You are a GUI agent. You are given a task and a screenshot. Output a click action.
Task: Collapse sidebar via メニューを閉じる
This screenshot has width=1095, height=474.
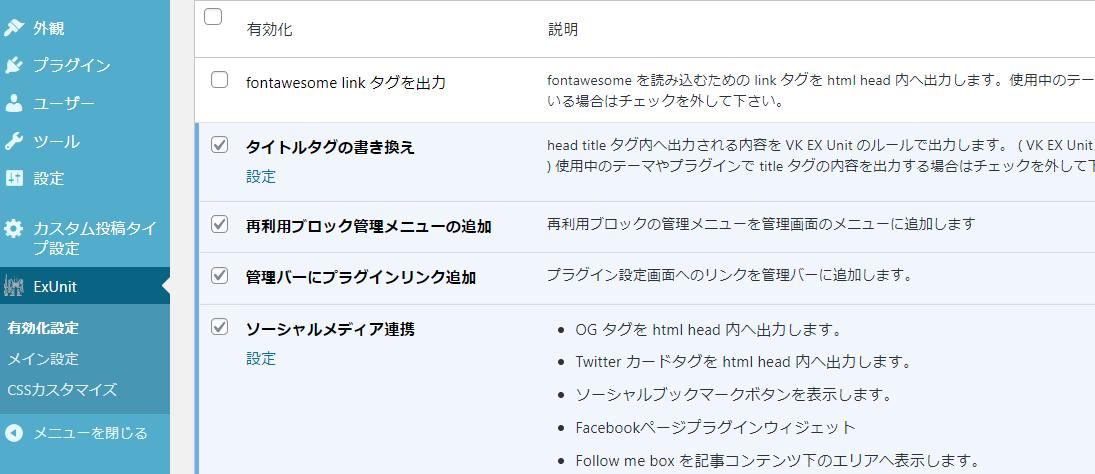(90, 433)
